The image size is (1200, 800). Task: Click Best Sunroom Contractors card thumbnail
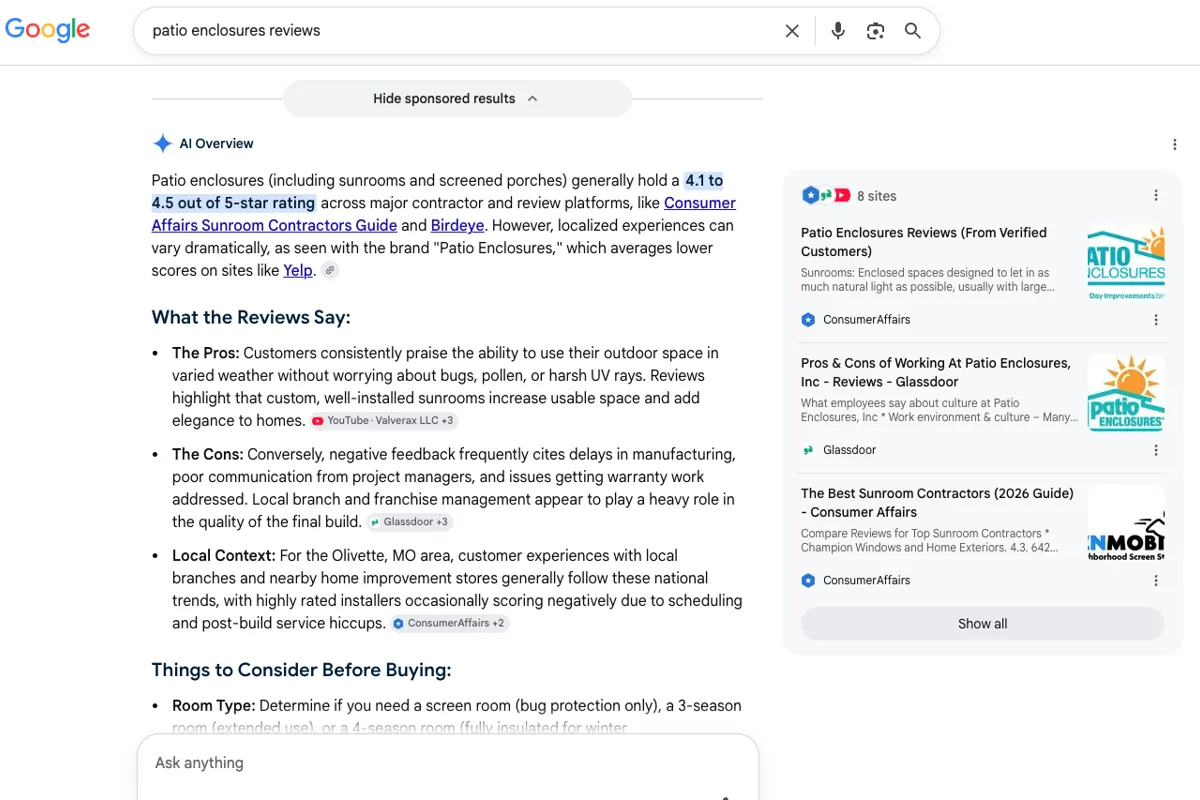[x=1126, y=523]
